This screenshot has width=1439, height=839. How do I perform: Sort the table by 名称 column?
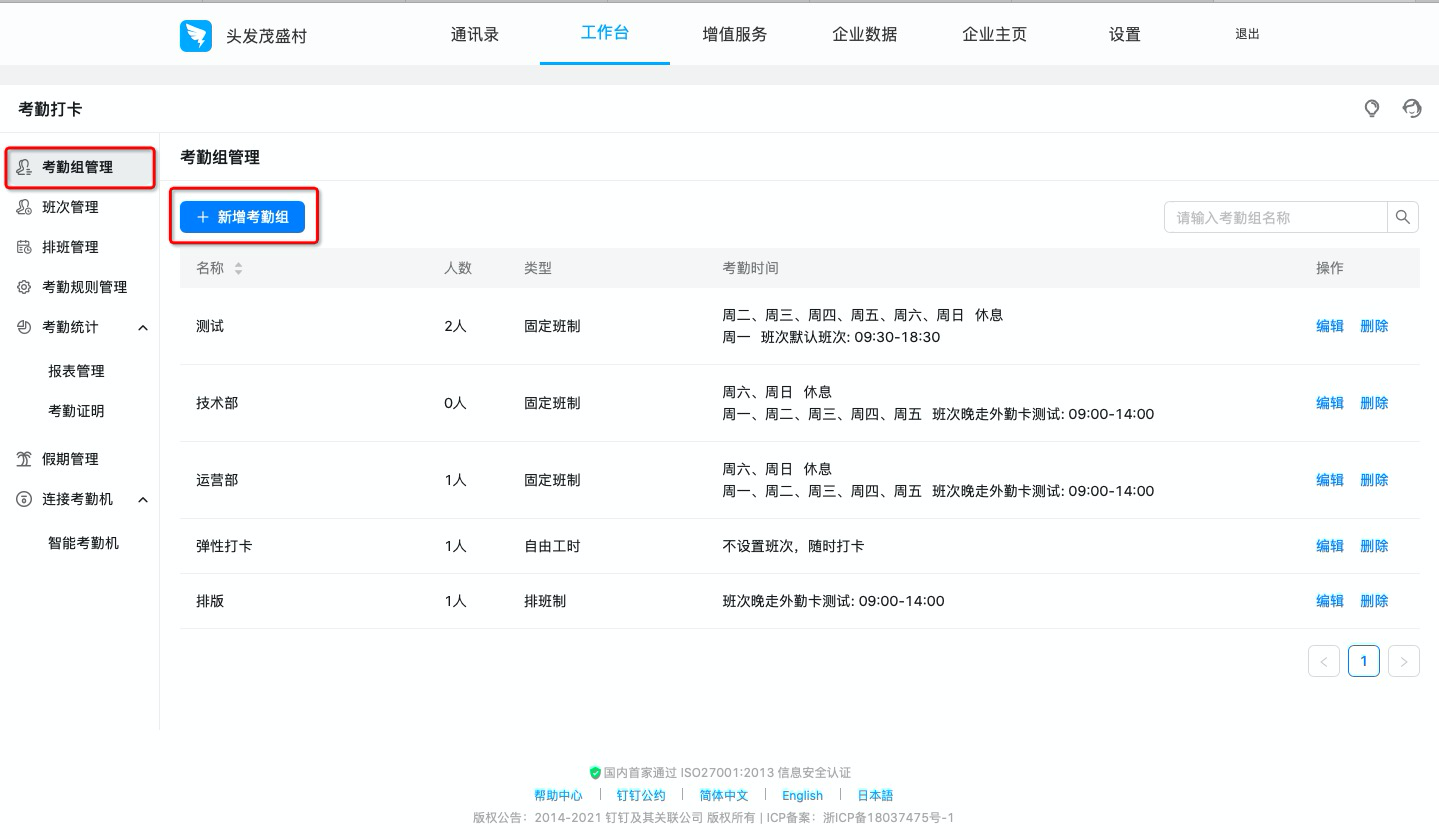238,268
